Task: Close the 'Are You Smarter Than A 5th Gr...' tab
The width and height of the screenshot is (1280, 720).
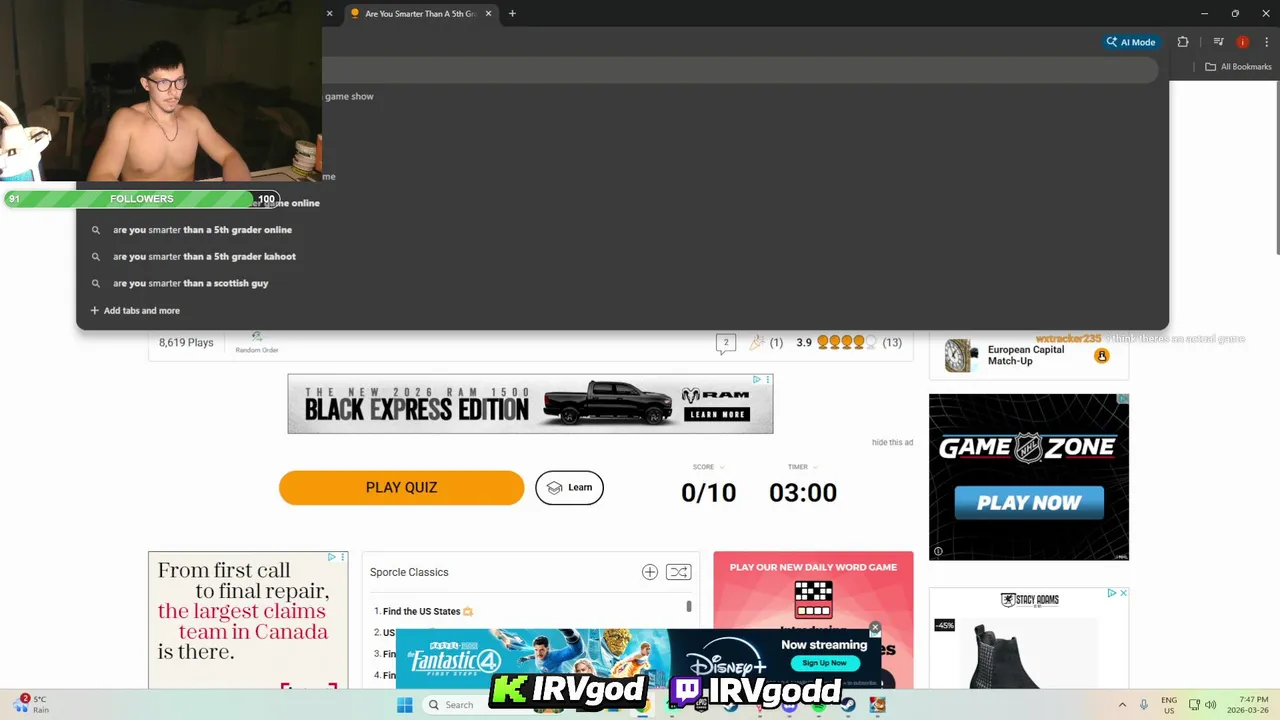Action: pos(488,13)
